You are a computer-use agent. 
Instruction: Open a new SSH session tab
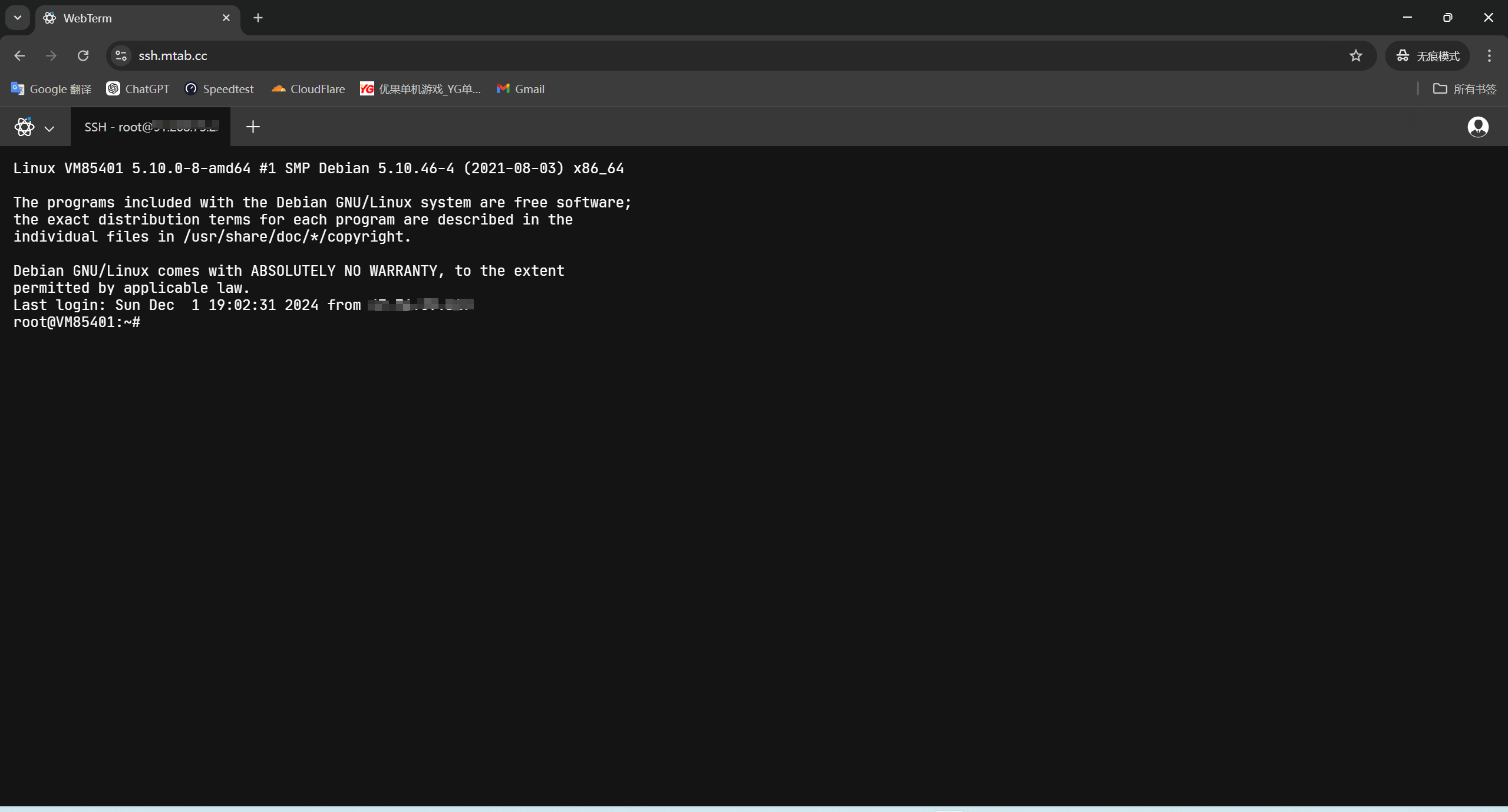pos(253,127)
